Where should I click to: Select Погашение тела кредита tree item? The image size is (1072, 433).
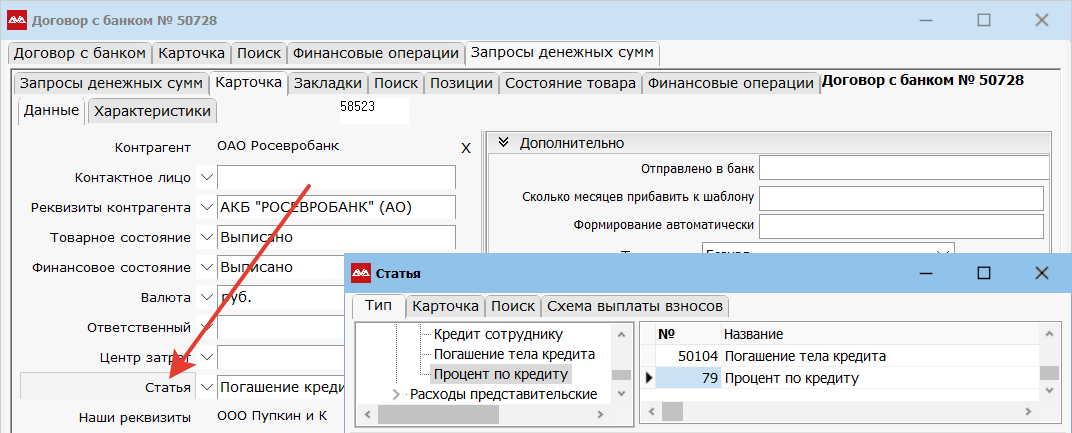point(513,354)
